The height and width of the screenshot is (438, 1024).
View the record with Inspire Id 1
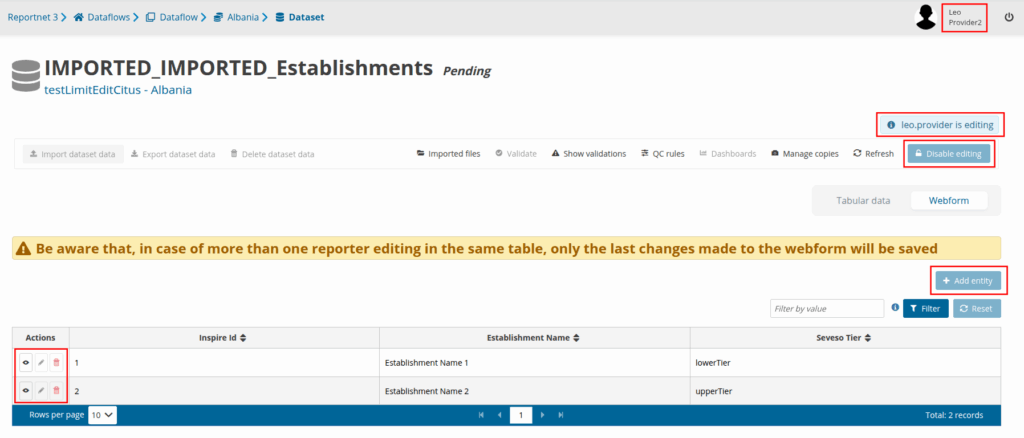click(x=25, y=362)
